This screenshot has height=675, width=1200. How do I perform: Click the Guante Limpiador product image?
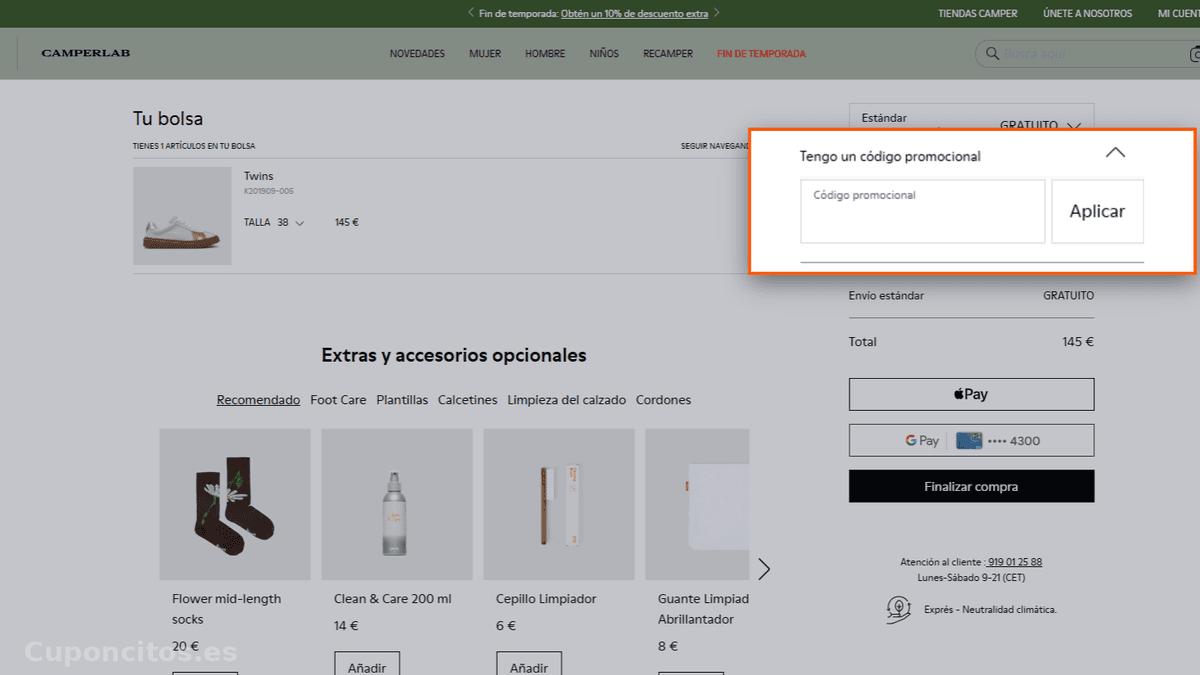click(x=697, y=504)
